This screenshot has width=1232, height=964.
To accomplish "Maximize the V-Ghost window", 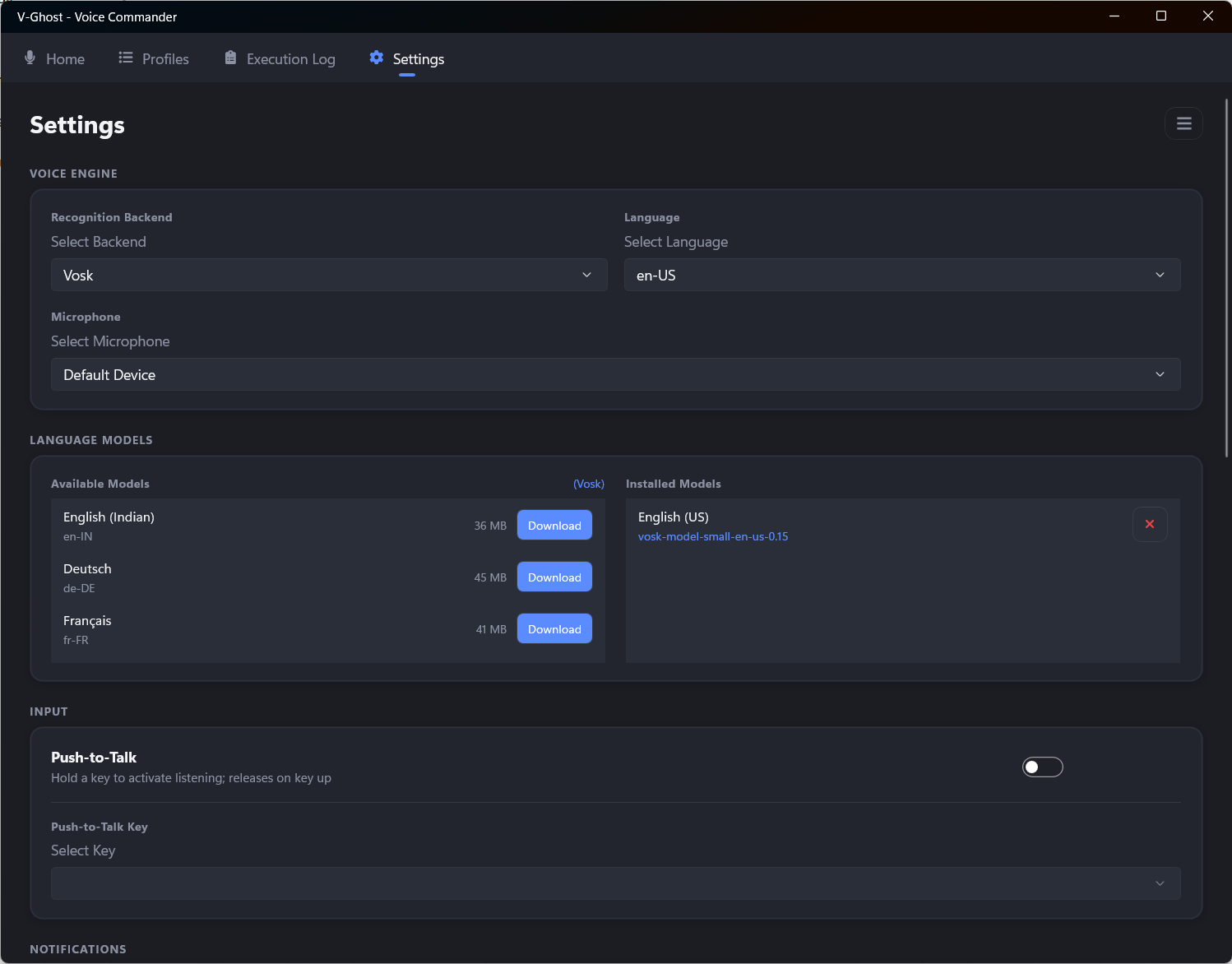I will [x=1161, y=16].
